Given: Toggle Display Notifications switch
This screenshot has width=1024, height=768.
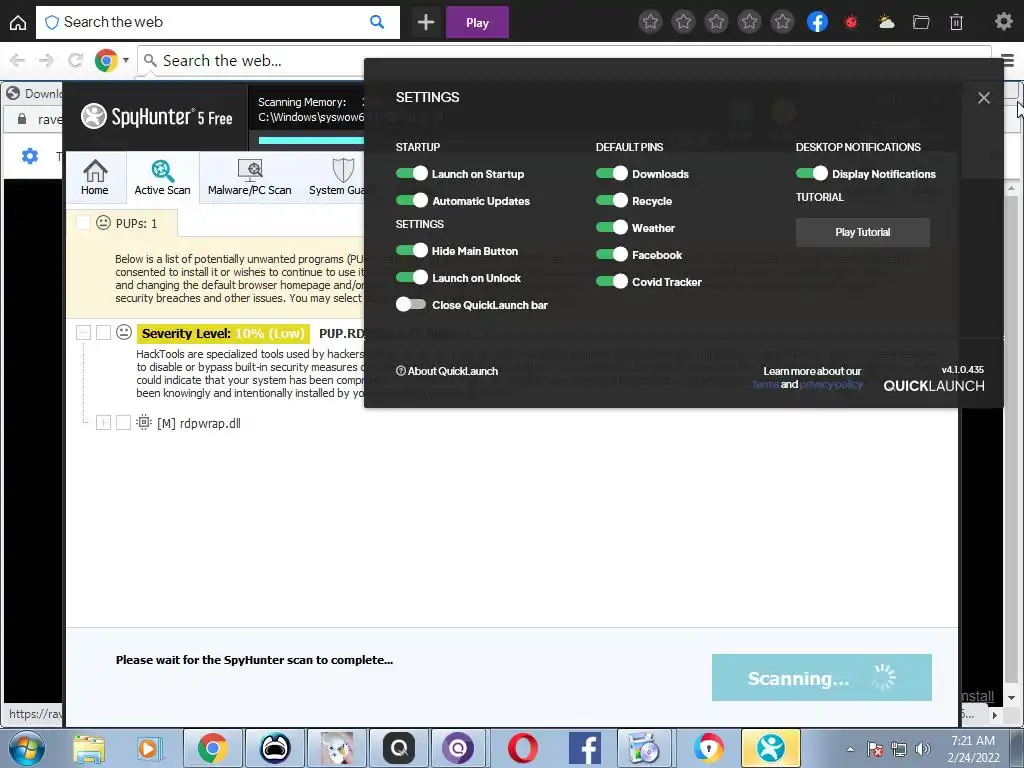Looking at the screenshot, I should [x=812, y=173].
